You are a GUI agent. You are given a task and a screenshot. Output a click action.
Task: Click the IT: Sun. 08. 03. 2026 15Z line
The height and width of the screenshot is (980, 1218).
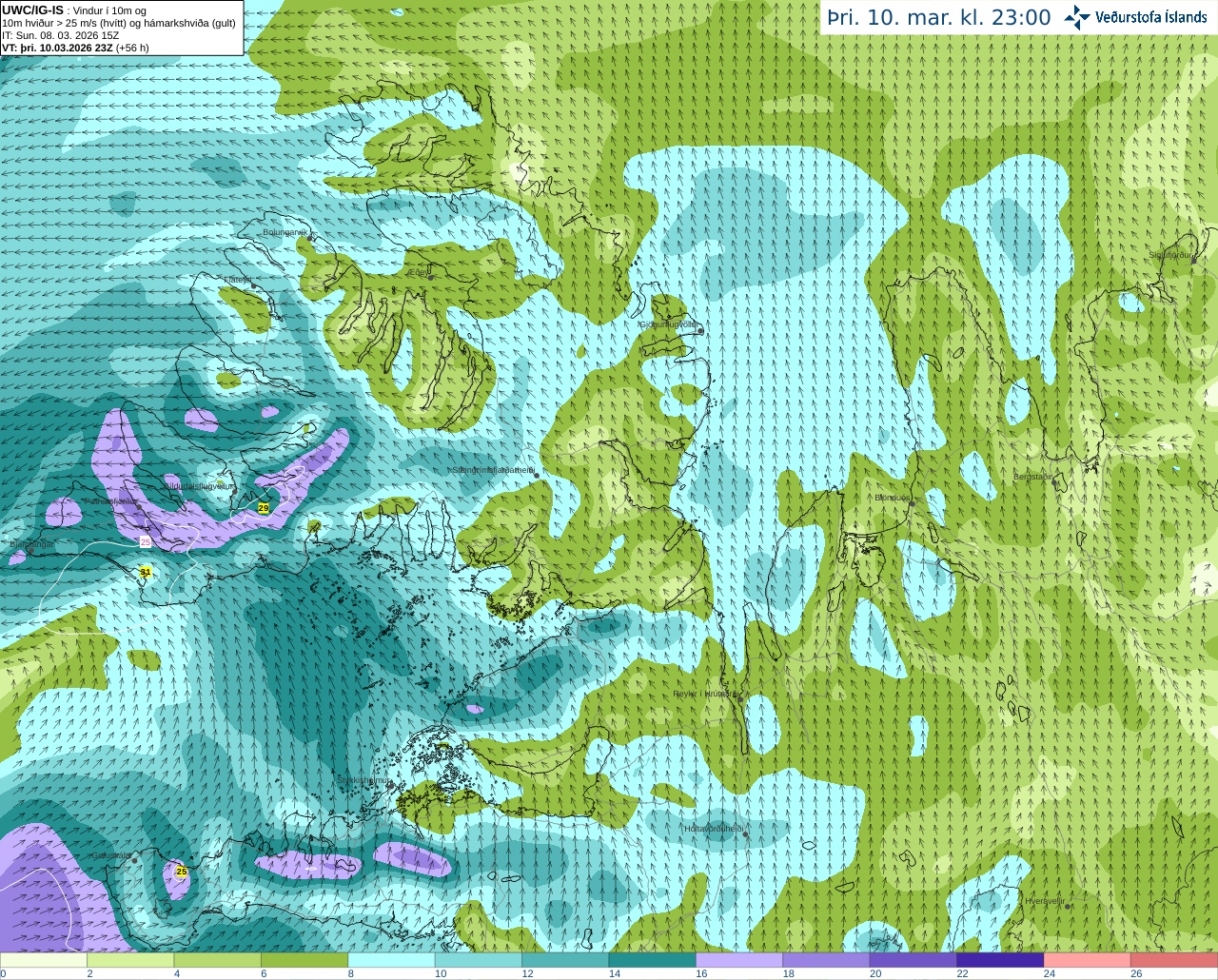(x=60, y=35)
